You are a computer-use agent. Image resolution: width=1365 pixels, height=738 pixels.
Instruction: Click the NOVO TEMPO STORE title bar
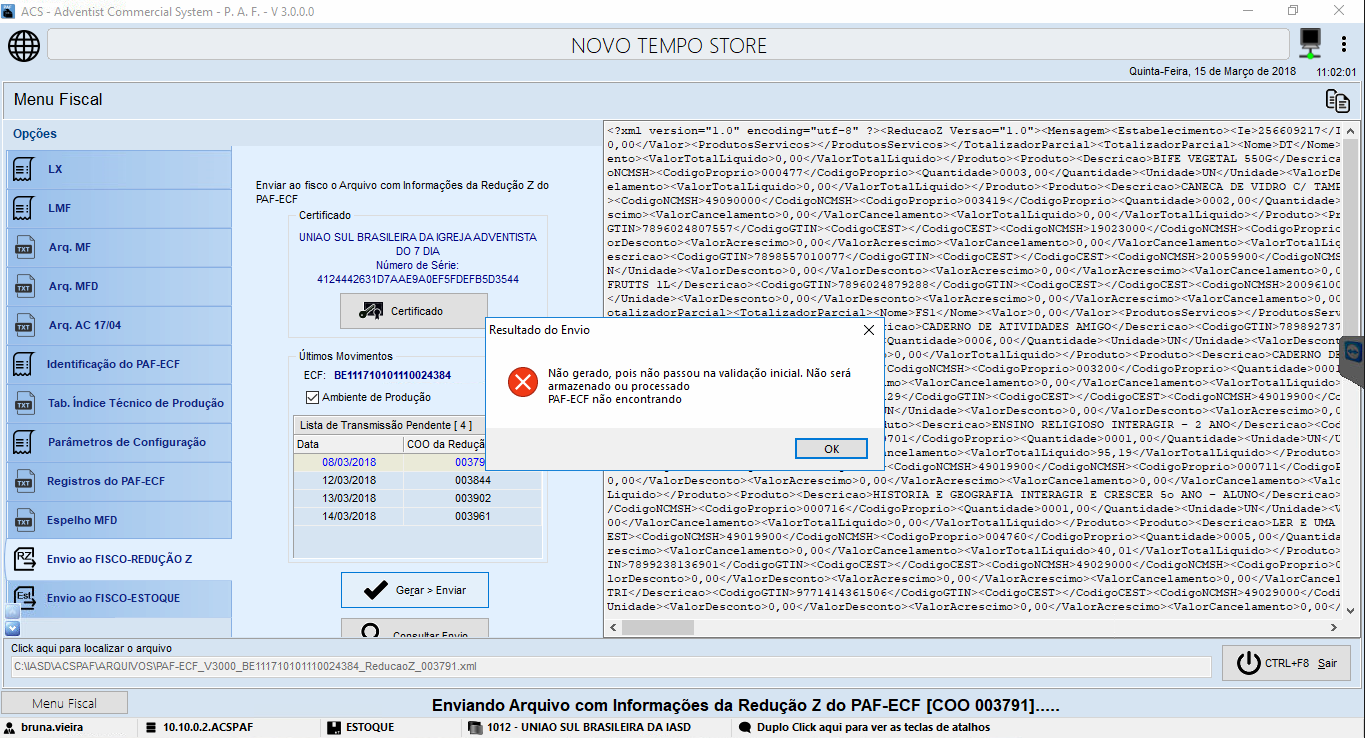(669, 45)
